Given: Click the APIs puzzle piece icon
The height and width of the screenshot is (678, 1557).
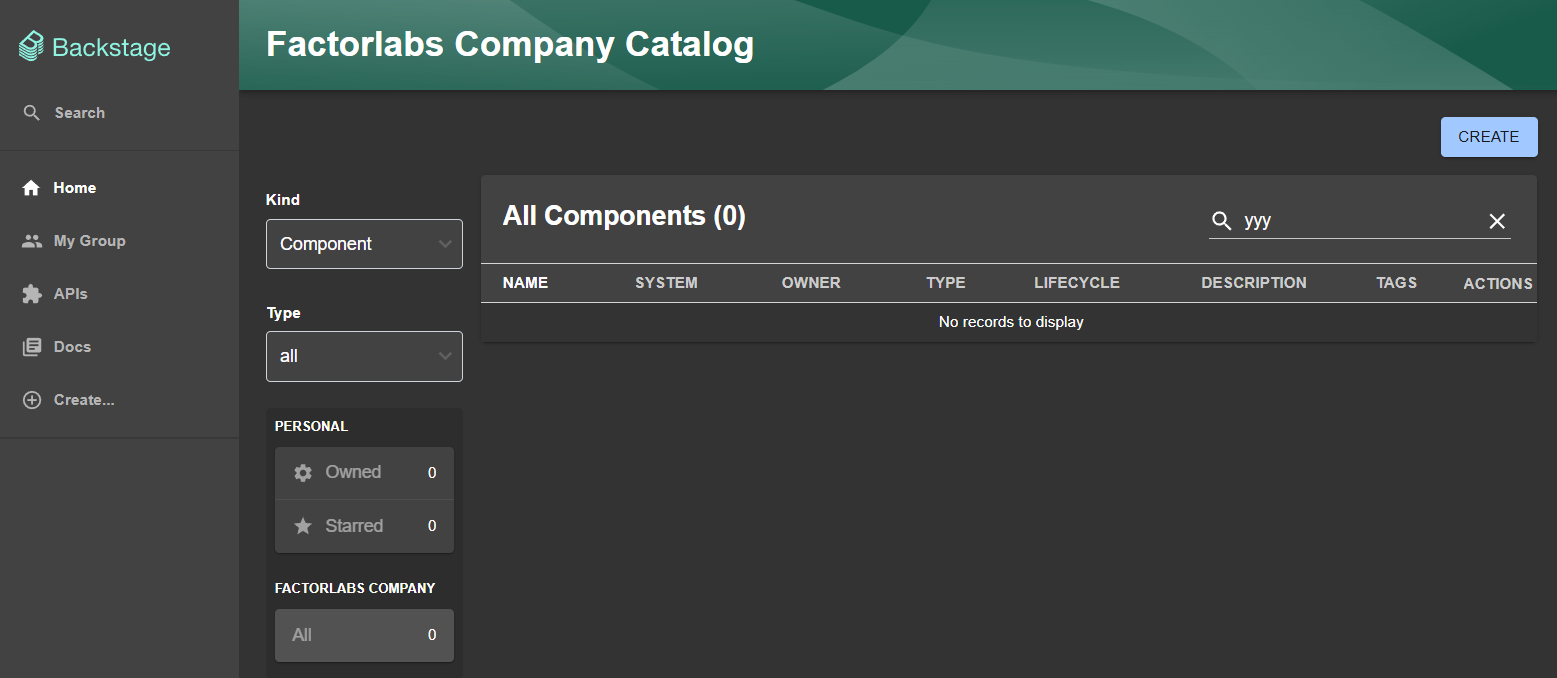Looking at the screenshot, I should click(32, 294).
